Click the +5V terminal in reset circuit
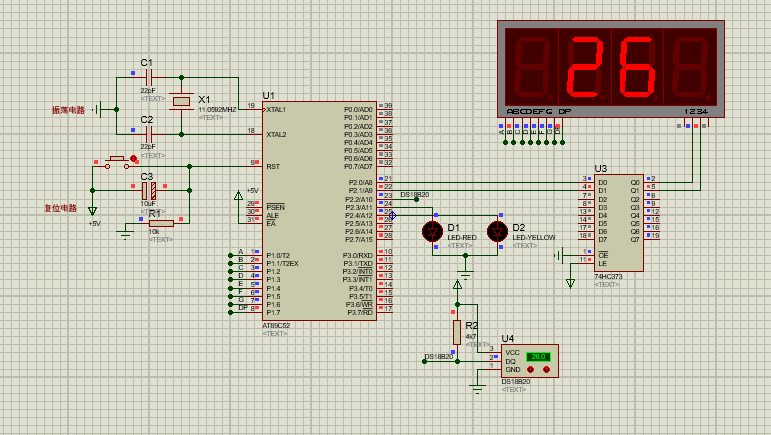The width and height of the screenshot is (771, 435). pos(92,211)
